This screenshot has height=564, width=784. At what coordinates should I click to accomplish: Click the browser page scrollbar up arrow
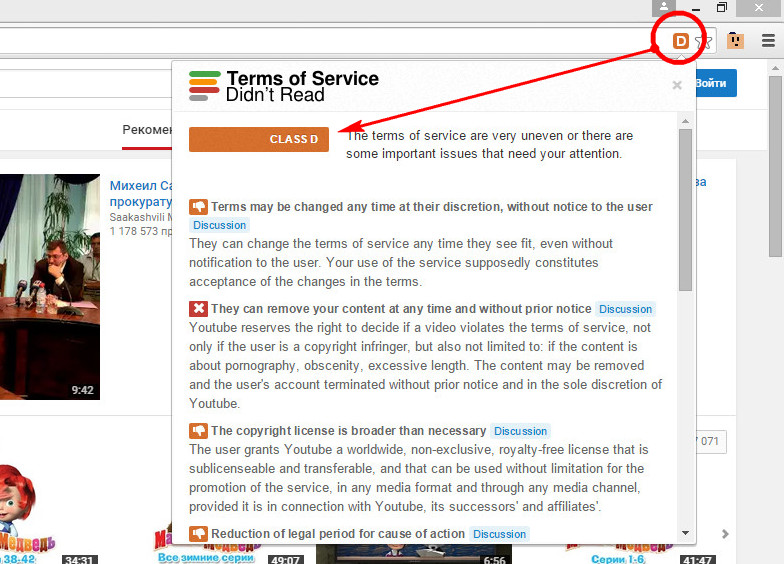776,68
